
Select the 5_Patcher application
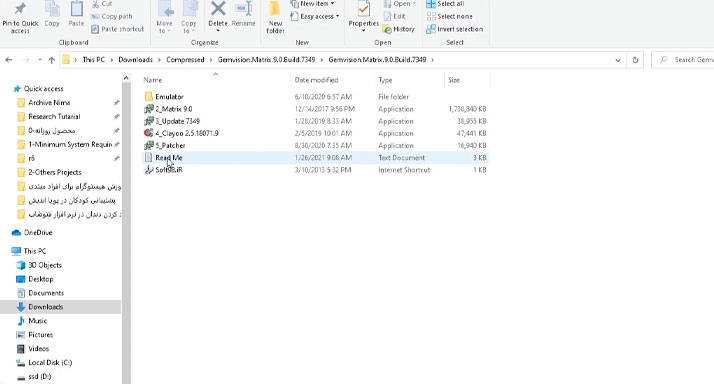click(170, 145)
